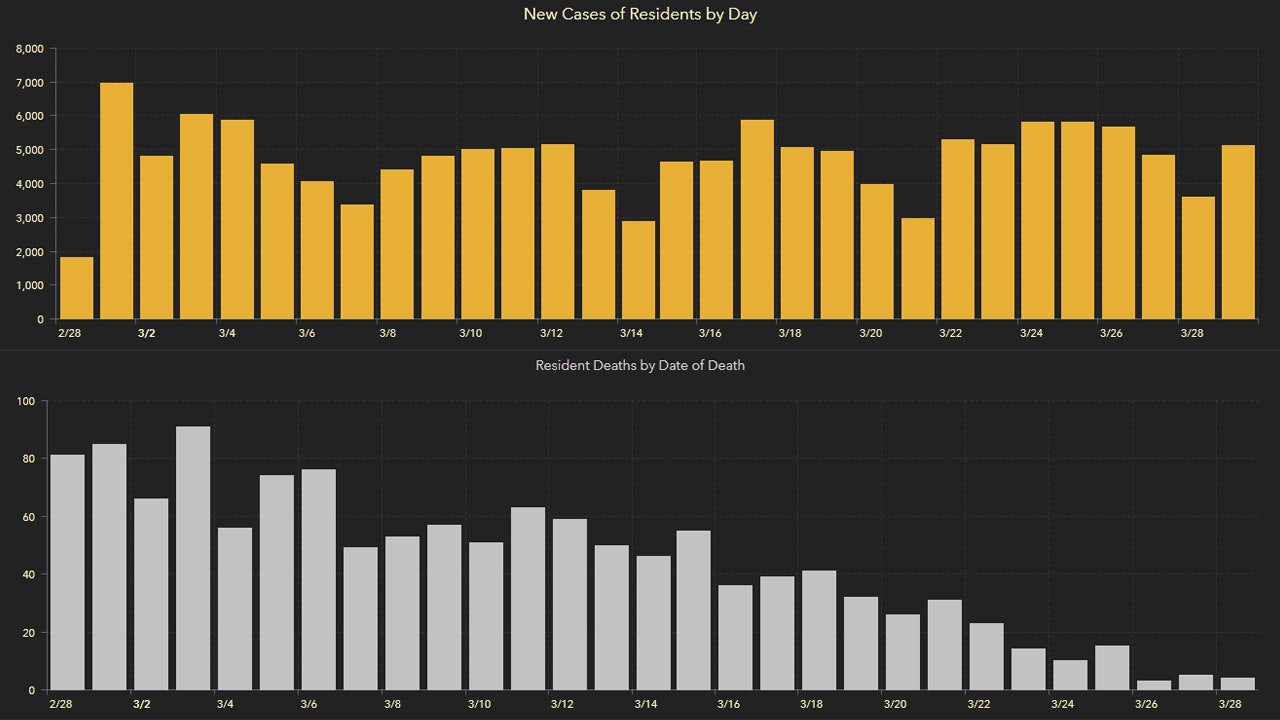Click the 3/4 bar in the New Cases chart
The image size is (1280, 720).
click(237, 220)
